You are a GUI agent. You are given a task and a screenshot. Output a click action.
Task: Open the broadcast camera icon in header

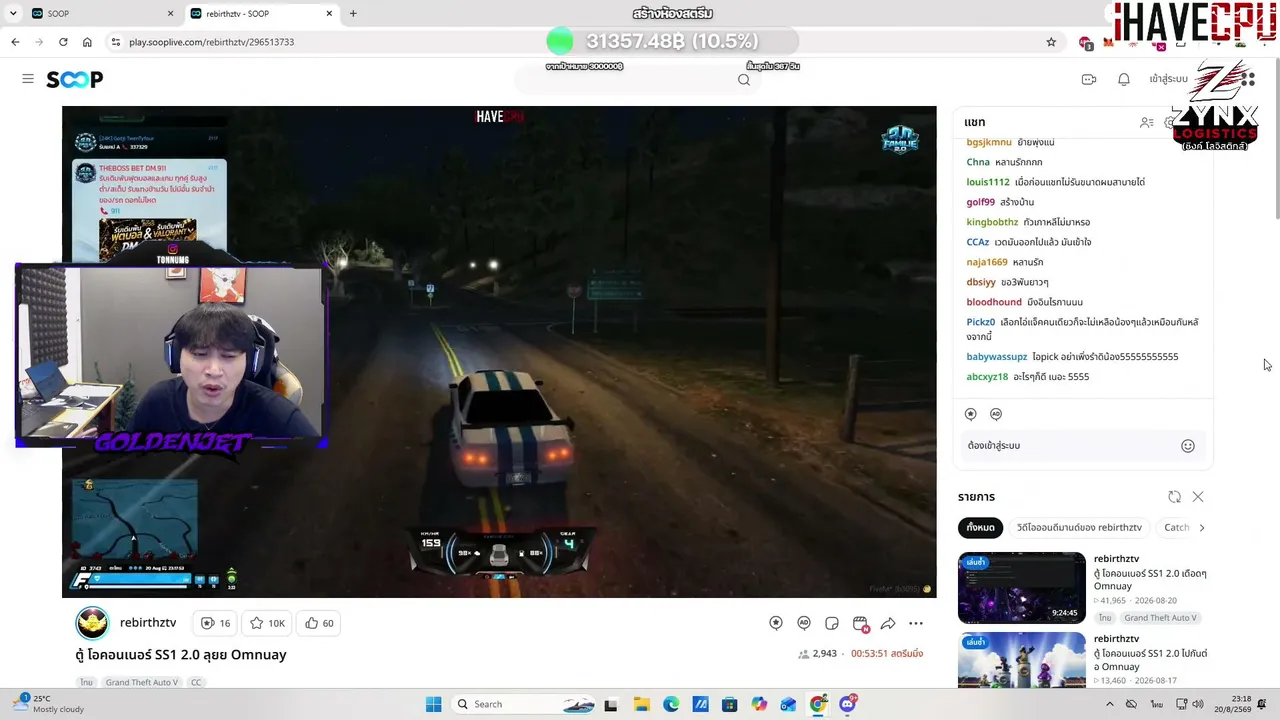[x=1089, y=79]
